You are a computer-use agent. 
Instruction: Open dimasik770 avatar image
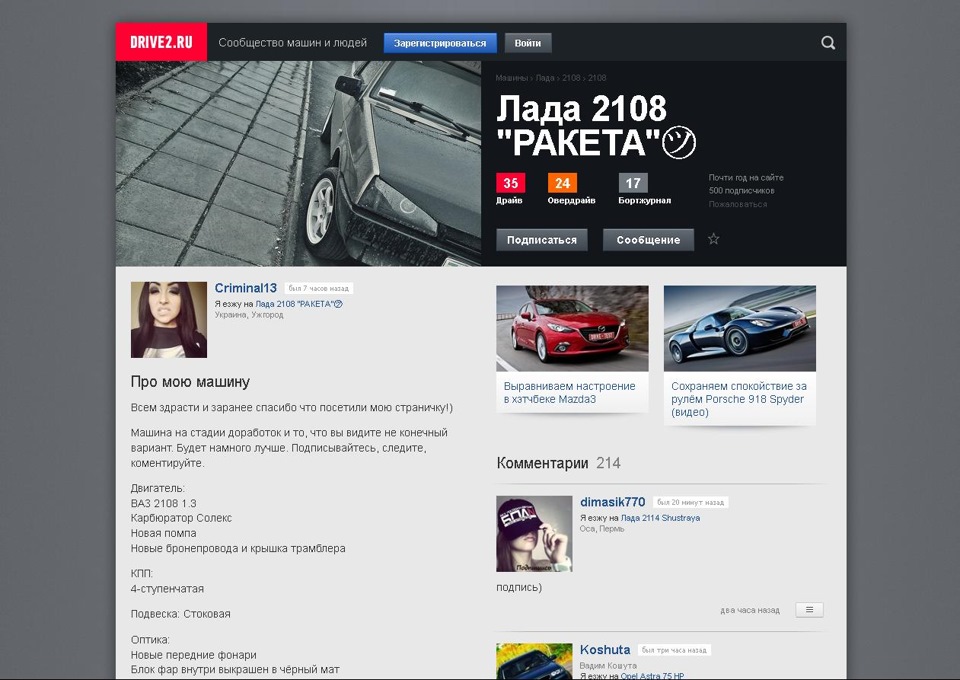click(x=534, y=534)
